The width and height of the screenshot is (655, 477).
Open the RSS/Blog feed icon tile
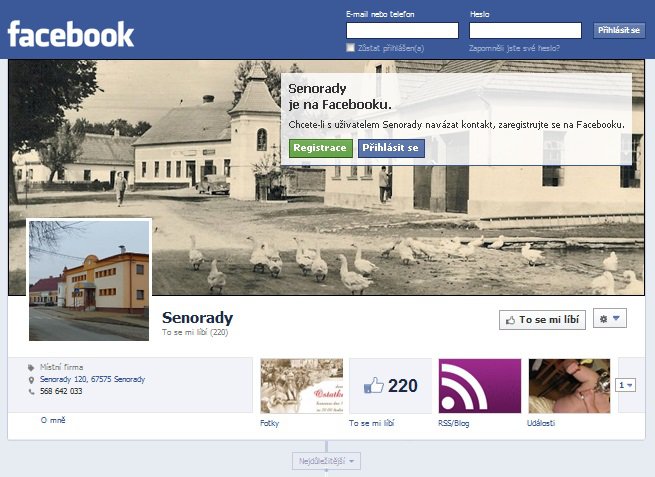click(480, 386)
